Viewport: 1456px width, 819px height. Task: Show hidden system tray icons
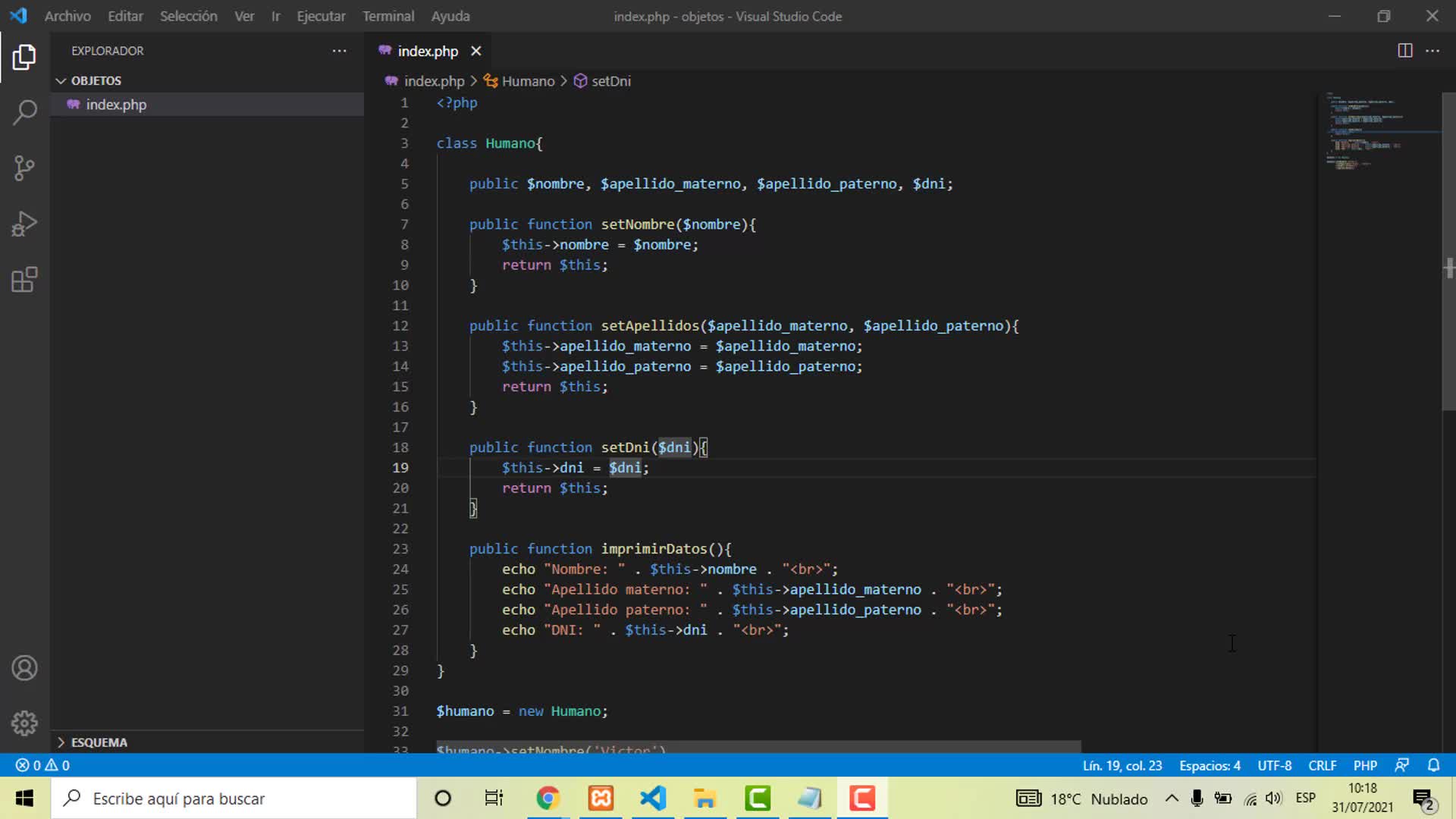coord(1172,799)
